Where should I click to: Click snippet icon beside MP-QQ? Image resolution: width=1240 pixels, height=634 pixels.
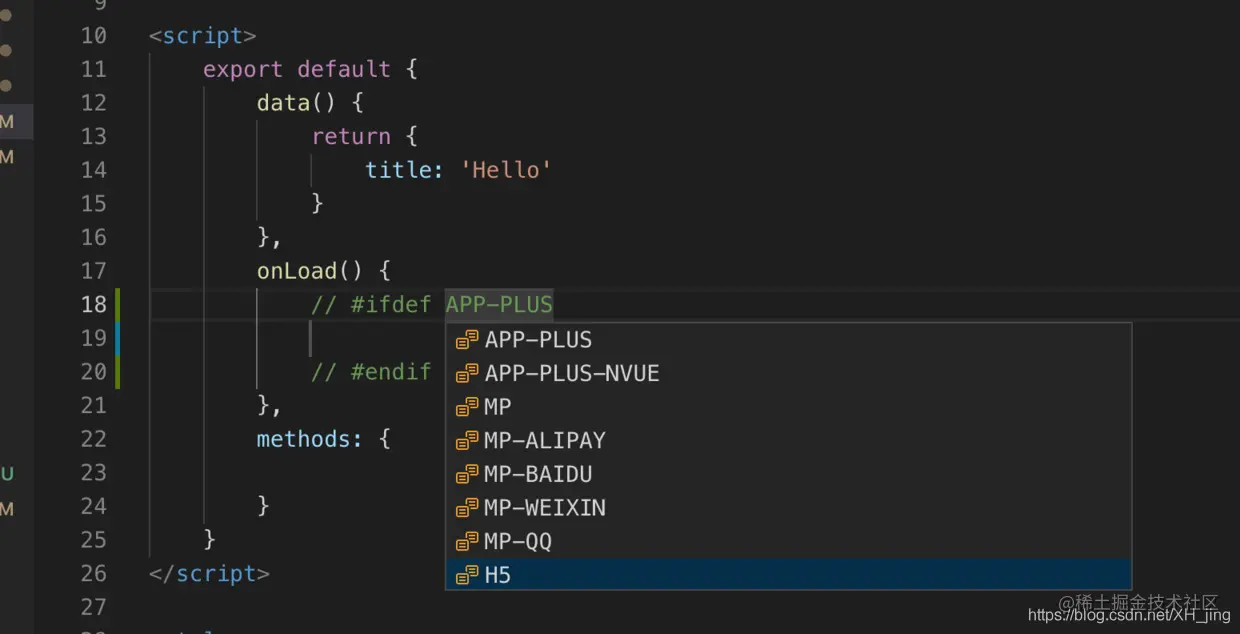[x=467, y=542]
